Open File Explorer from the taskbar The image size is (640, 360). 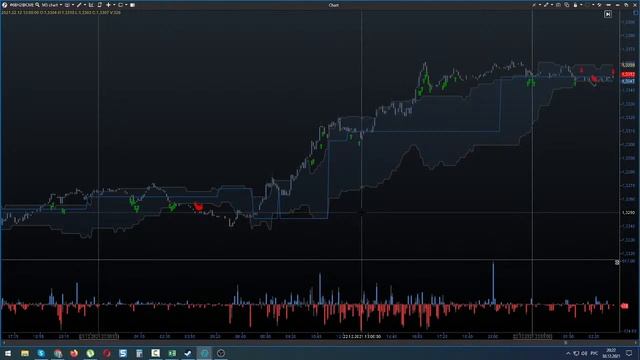25,353
